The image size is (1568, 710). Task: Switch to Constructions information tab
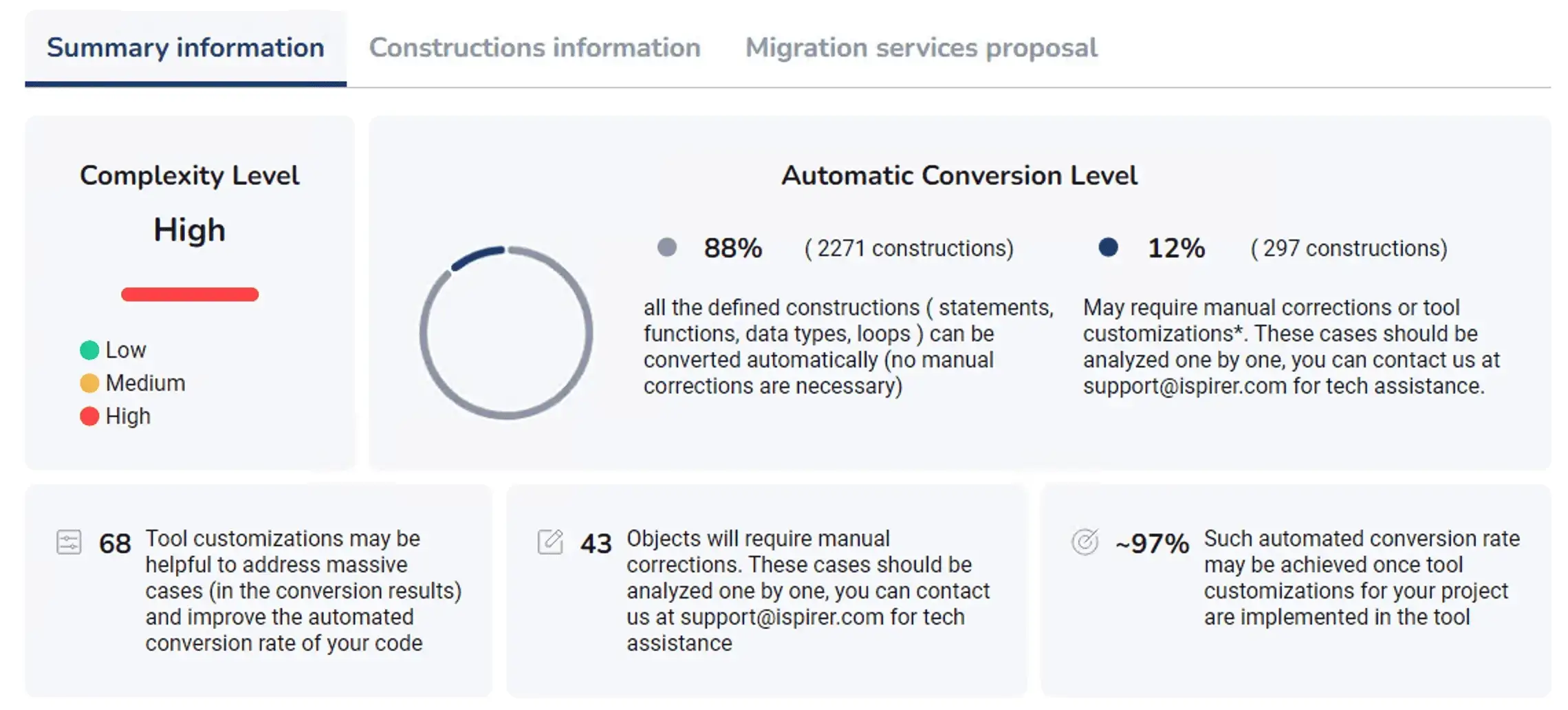click(x=534, y=47)
